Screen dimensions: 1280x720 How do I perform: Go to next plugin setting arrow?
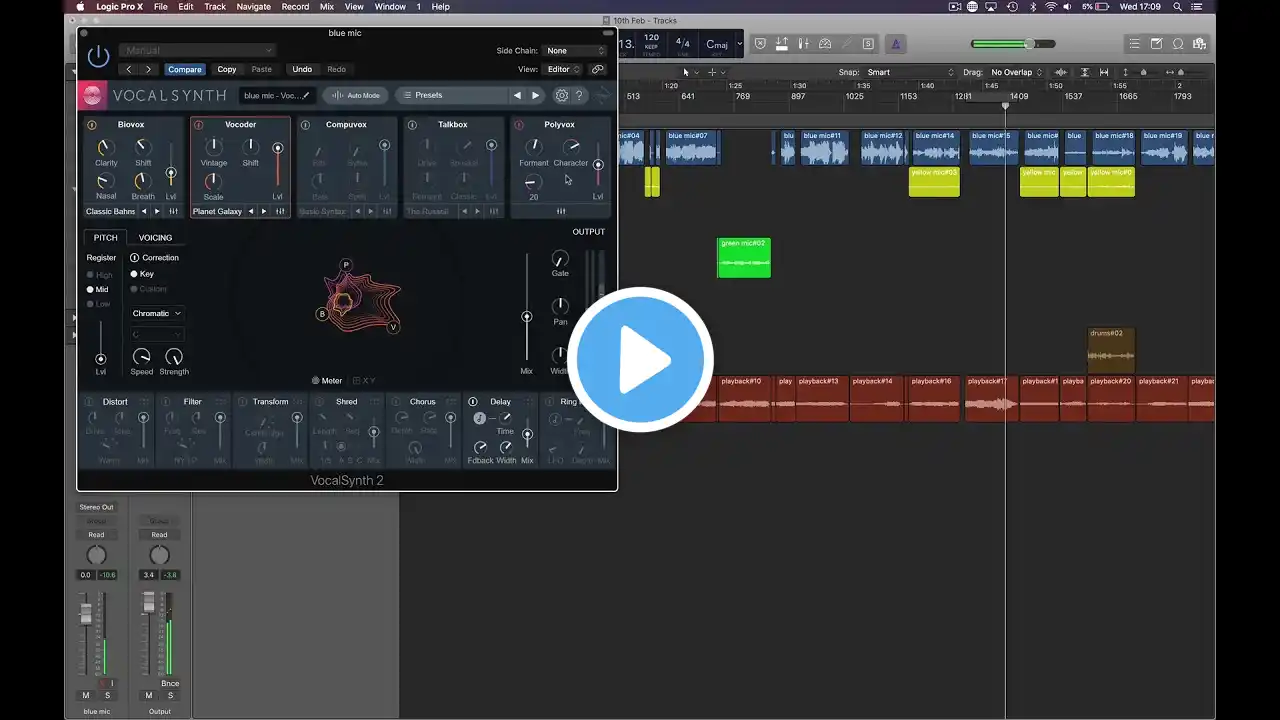(x=148, y=69)
